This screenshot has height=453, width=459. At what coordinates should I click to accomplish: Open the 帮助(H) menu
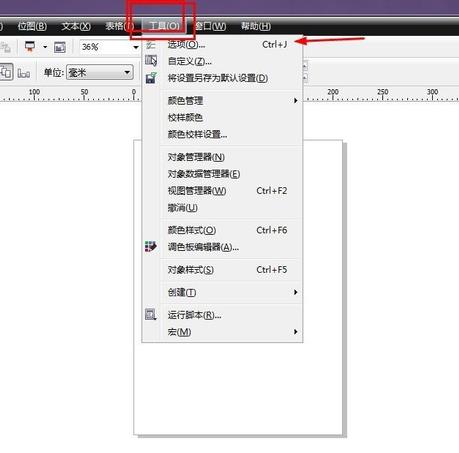(x=256, y=26)
